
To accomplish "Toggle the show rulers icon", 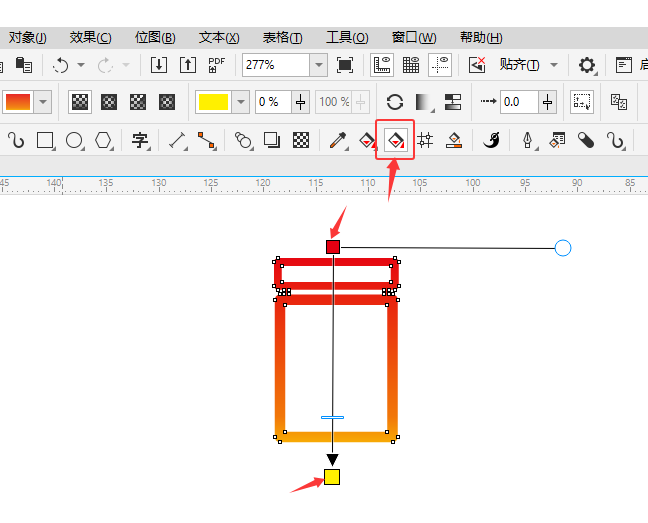I will point(382,65).
